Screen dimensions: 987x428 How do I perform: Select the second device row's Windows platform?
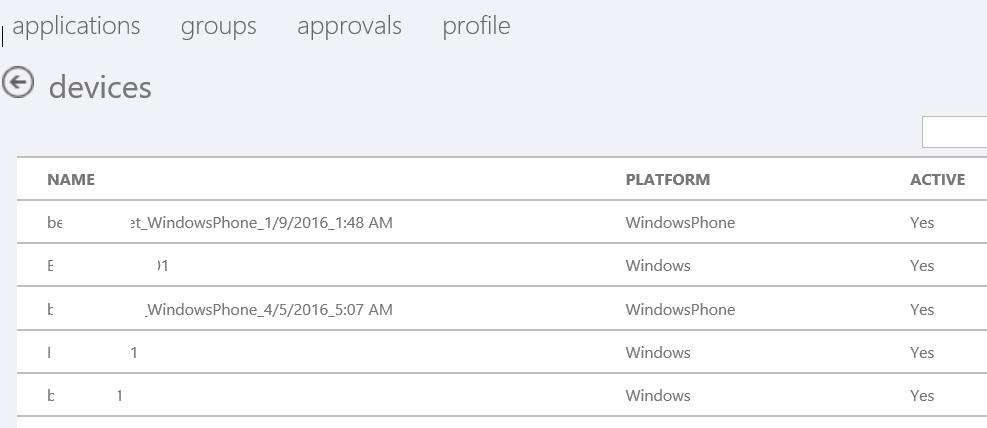click(x=658, y=266)
